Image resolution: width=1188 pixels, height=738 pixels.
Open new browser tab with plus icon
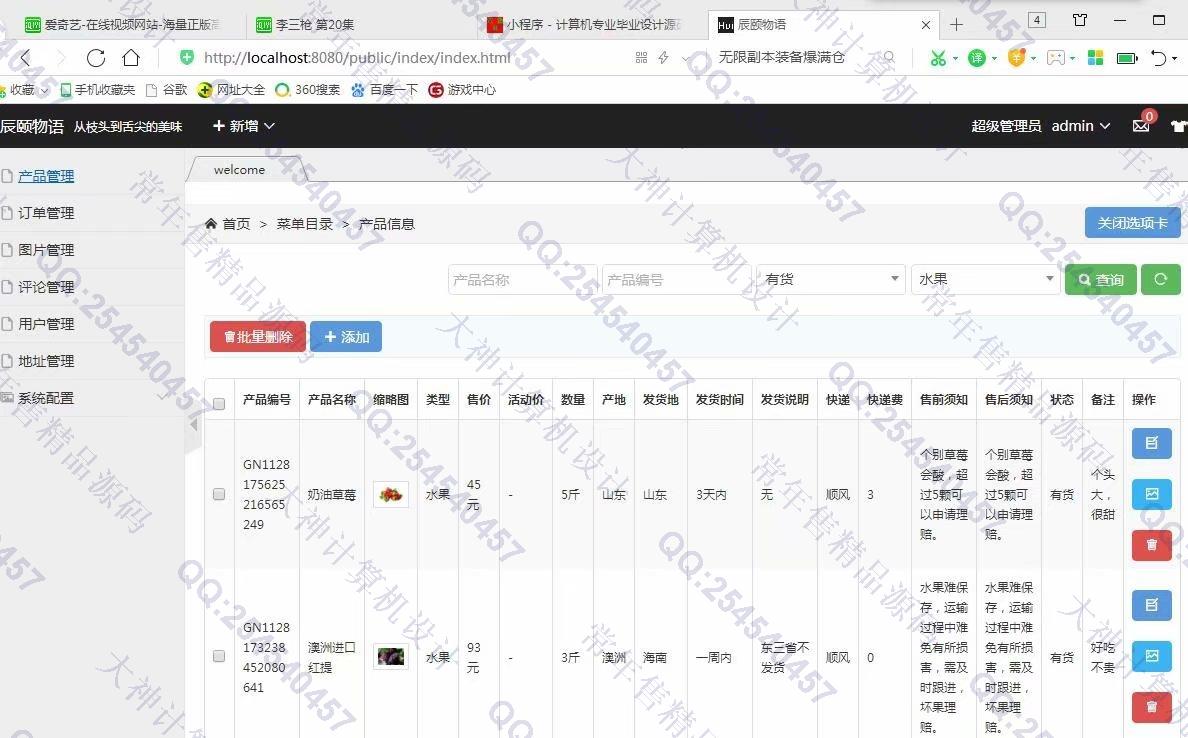[x=956, y=25]
